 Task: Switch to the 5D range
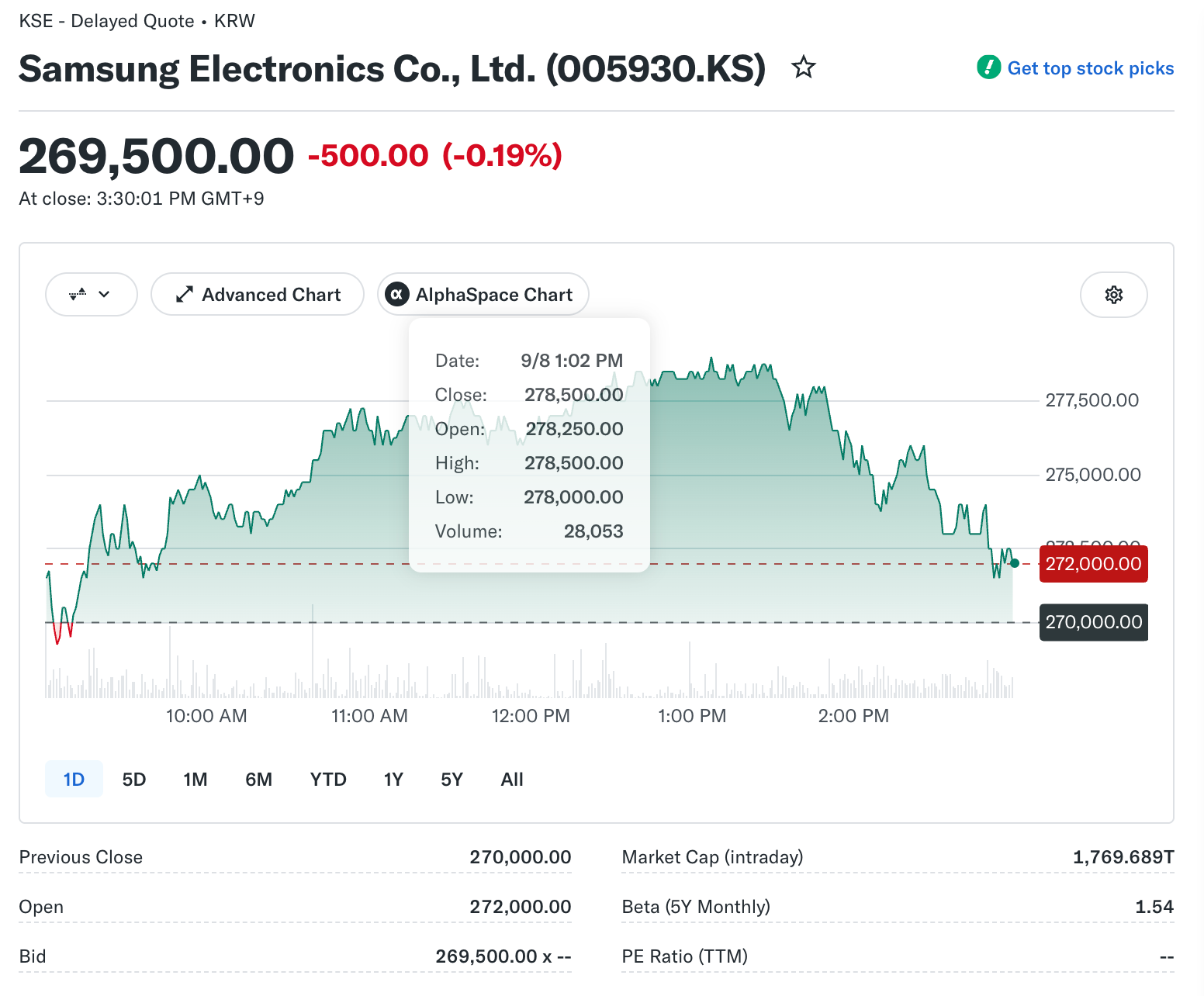point(134,780)
